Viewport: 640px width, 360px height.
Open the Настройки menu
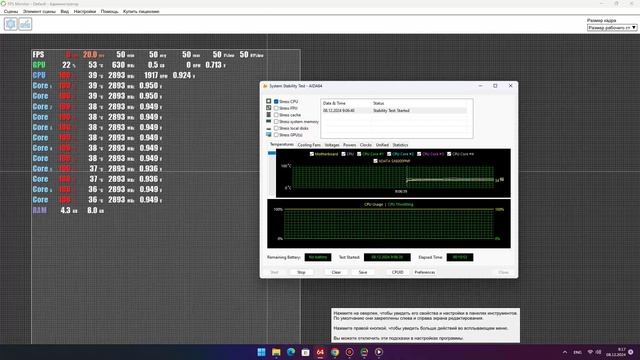(85, 11)
